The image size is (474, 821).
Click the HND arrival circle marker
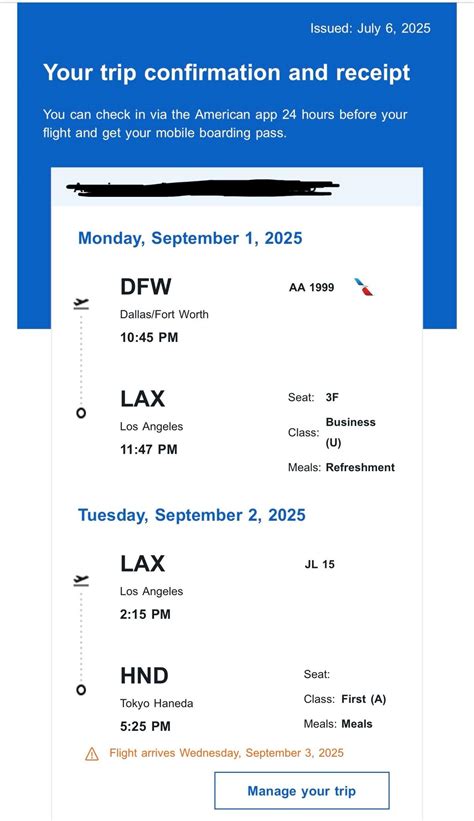(81, 690)
